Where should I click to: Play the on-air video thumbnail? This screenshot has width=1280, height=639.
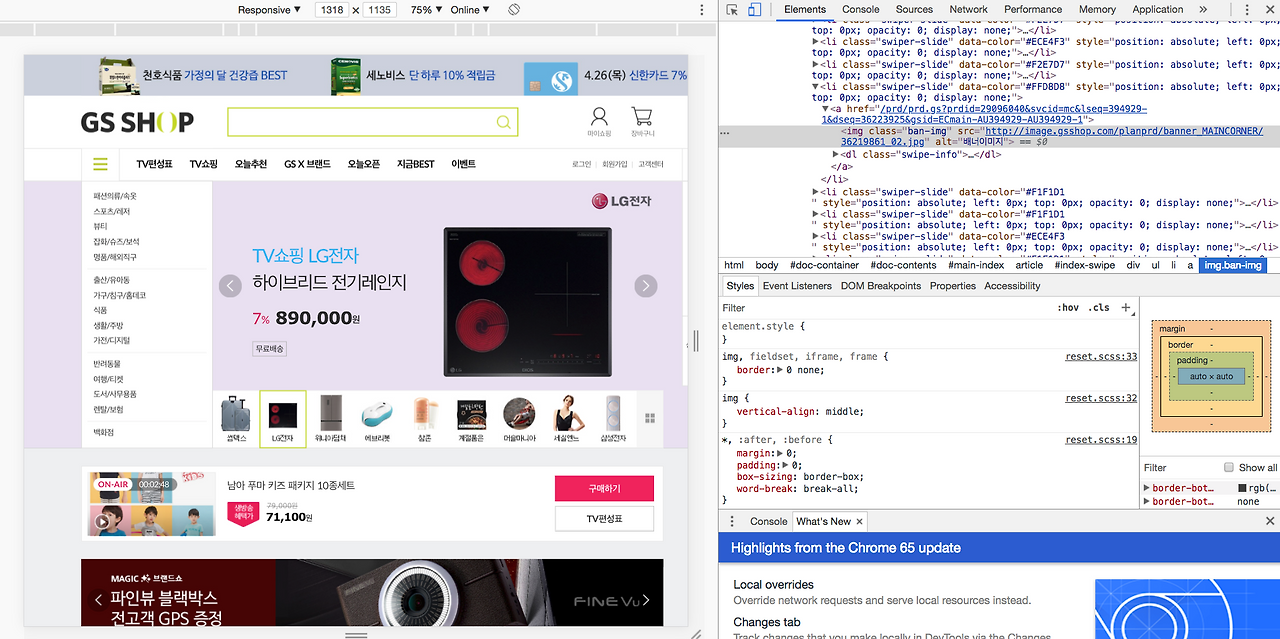102,521
